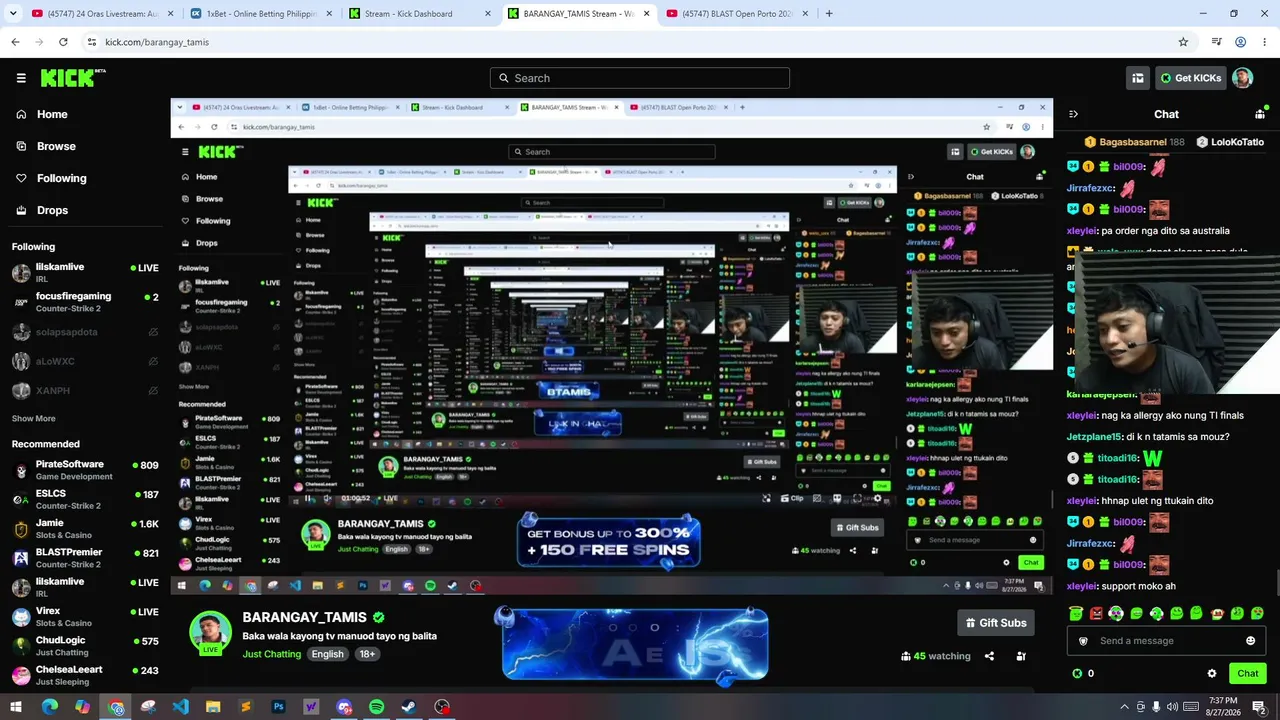Click the 18+ tag
1280x720 pixels.
coord(367,654)
